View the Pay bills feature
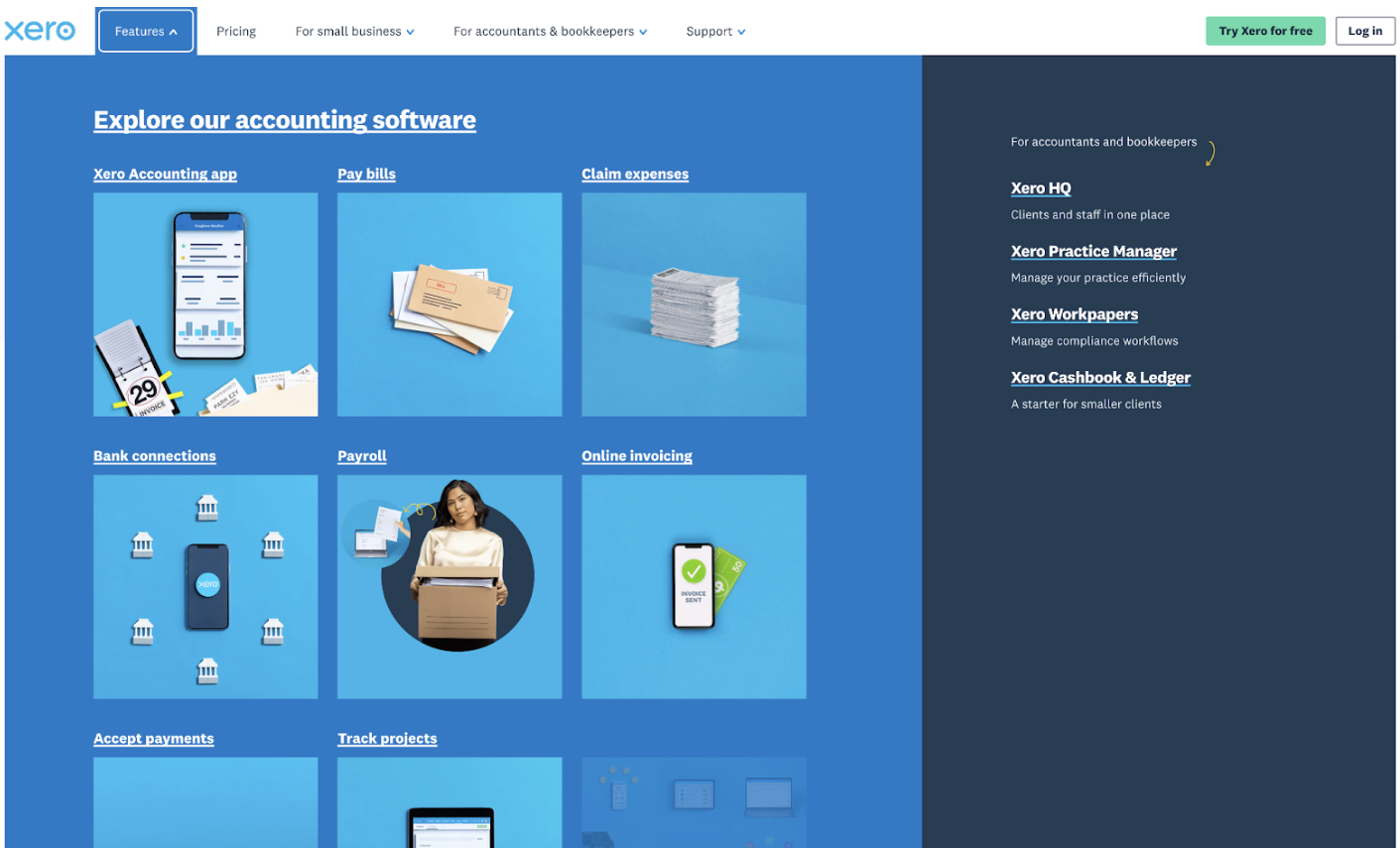This screenshot has width=1400, height=848. click(366, 174)
